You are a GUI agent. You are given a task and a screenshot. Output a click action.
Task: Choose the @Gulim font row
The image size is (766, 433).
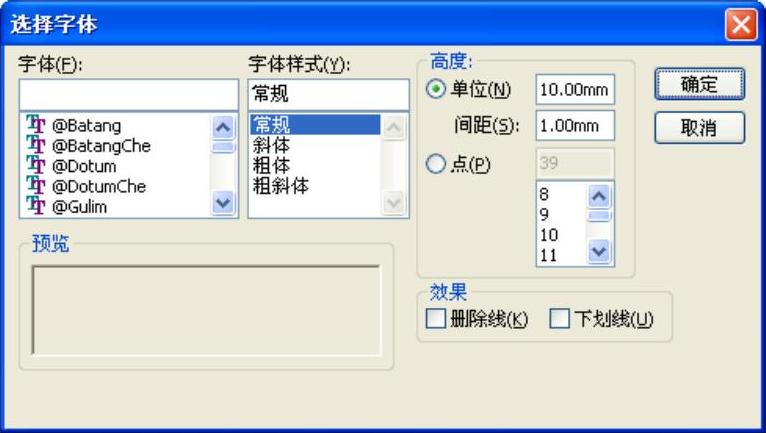tap(79, 207)
